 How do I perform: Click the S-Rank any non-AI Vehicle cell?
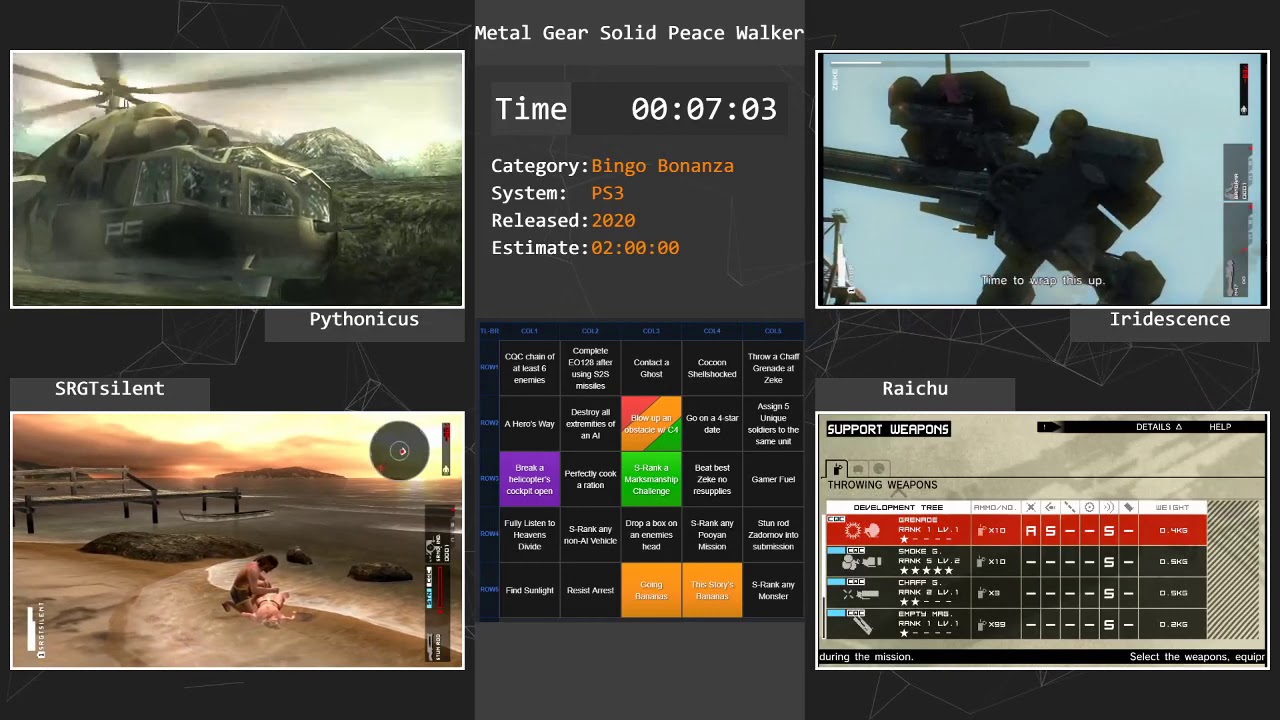pos(590,535)
